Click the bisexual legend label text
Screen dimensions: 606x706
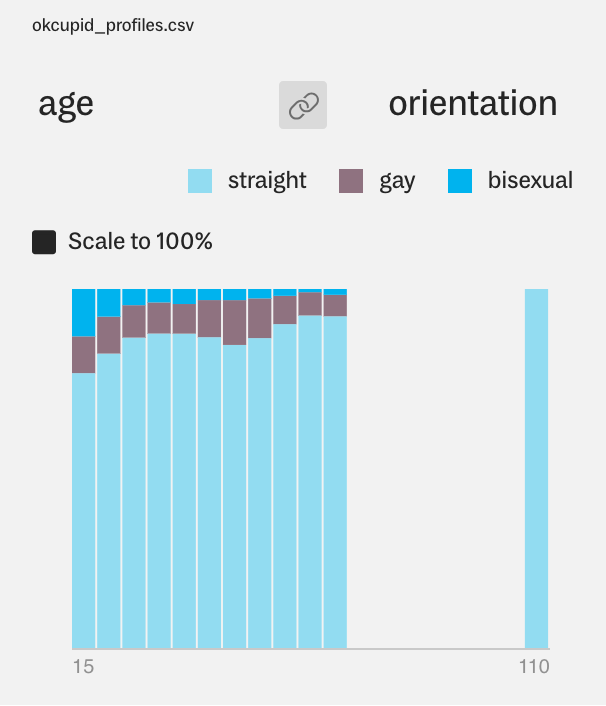[x=530, y=181]
